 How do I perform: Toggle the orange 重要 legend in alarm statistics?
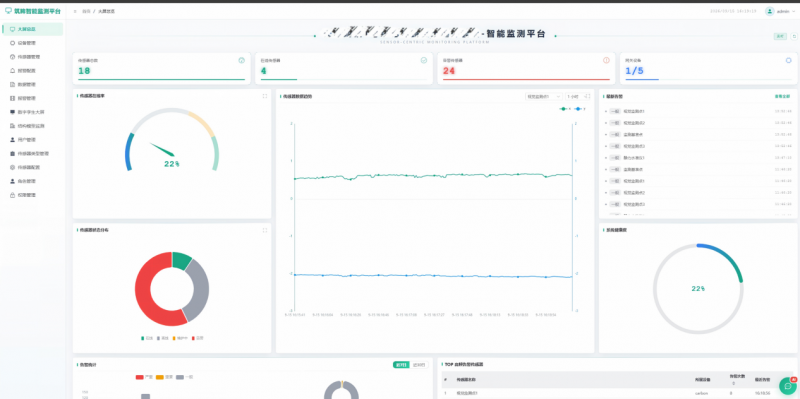point(164,377)
